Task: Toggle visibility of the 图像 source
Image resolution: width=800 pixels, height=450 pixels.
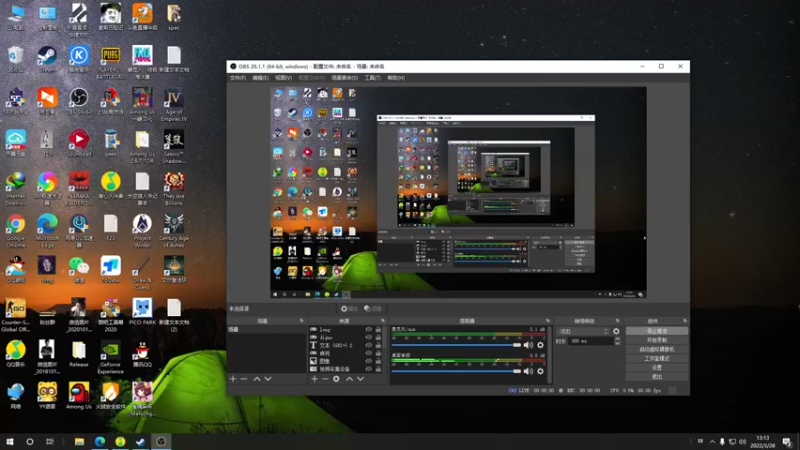Action: pyautogui.click(x=368, y=361)
